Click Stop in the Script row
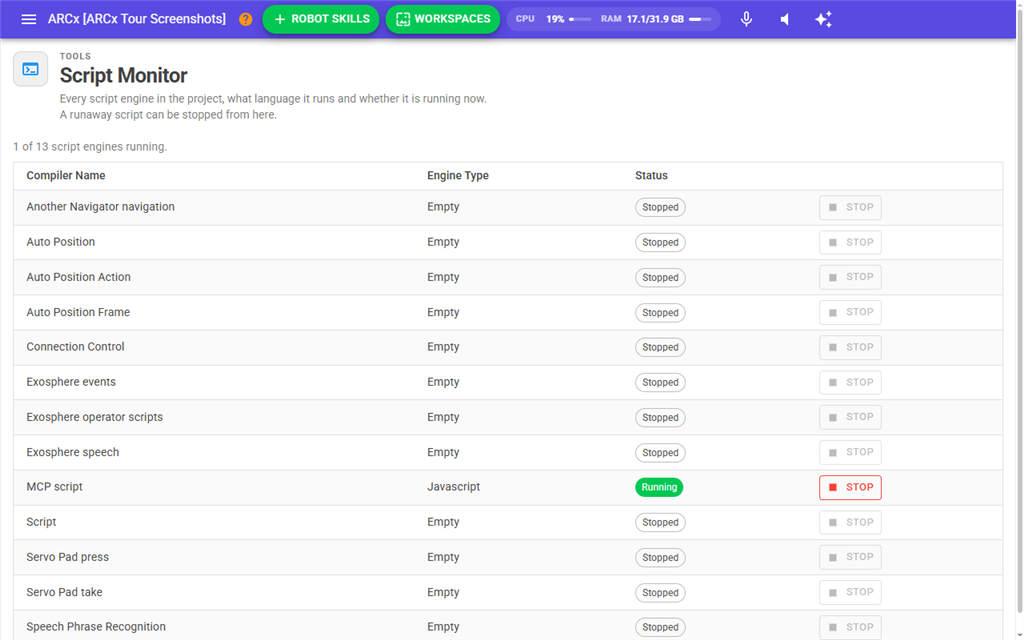The image size is (1024, 640). [x=850, y=522]
